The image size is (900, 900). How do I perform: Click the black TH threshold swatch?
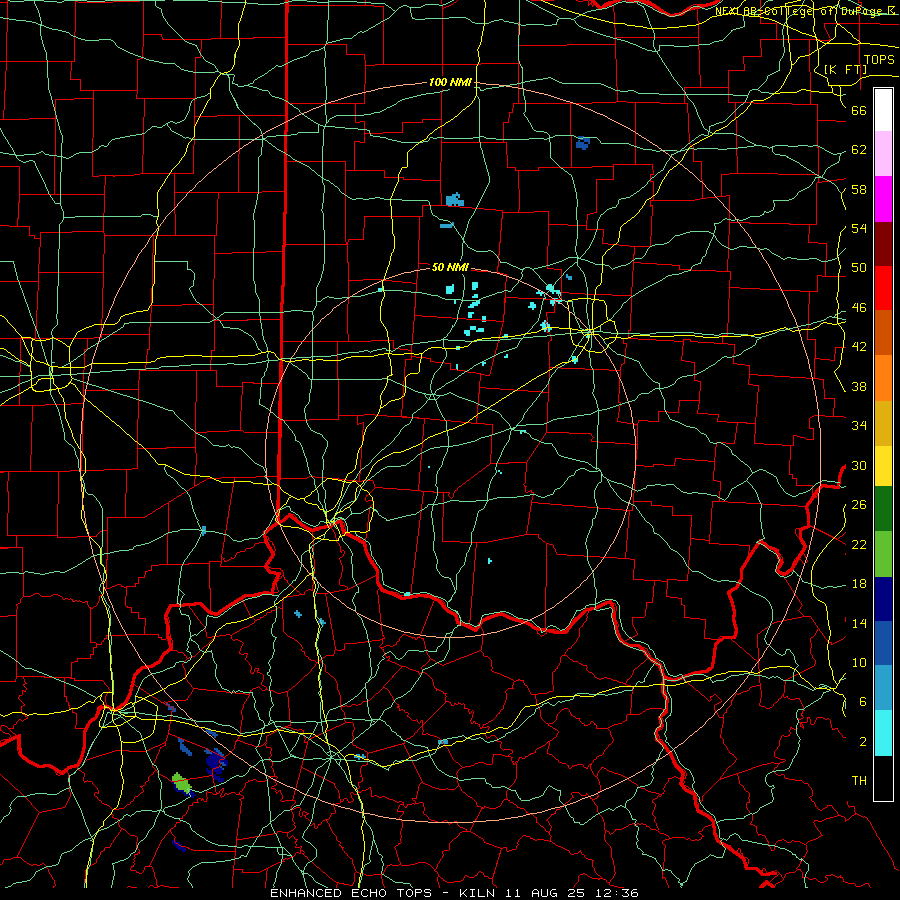[883, 778]
